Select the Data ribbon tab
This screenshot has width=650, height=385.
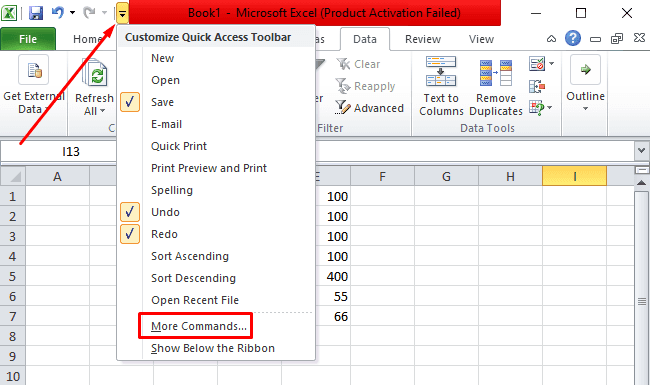coord(365,39)
